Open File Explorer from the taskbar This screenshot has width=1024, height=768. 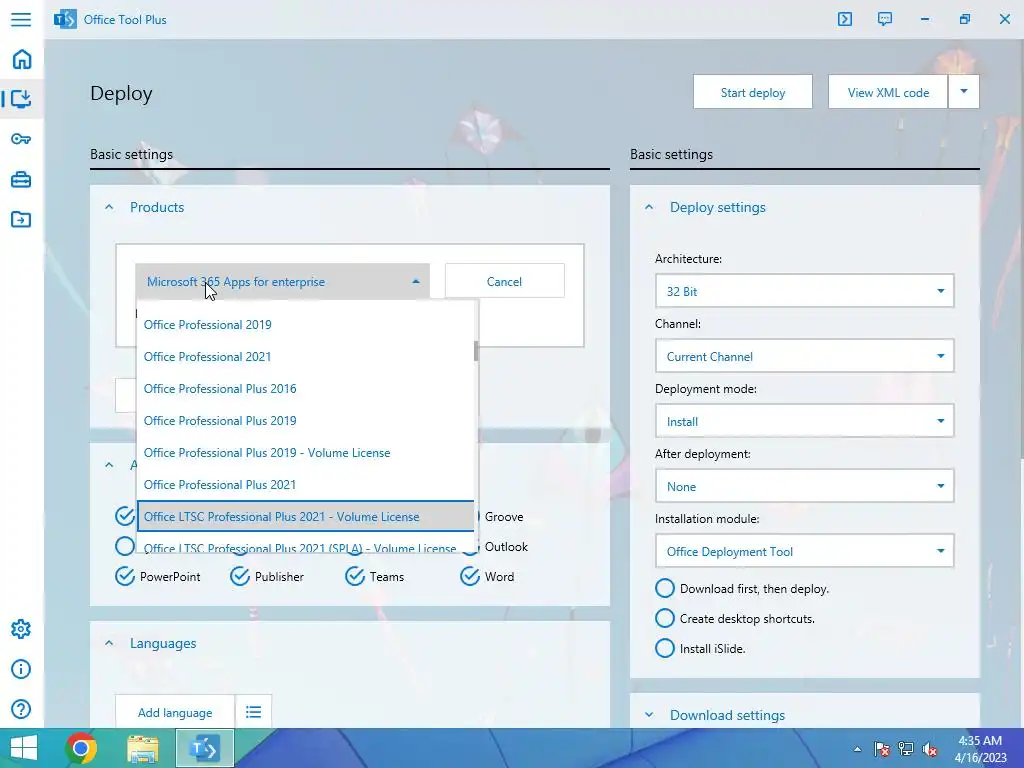[x=142, y=748]
